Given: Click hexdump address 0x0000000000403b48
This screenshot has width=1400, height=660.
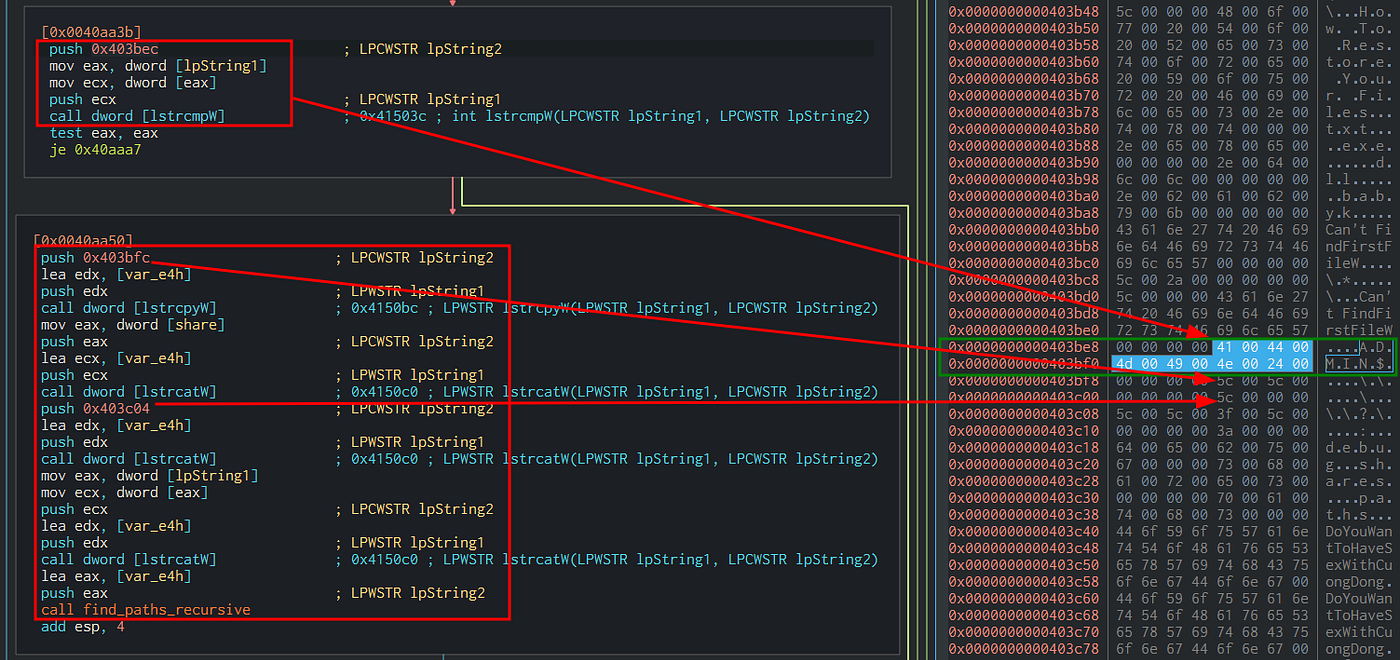Looking at the screenshot, I should point(1023,12).
